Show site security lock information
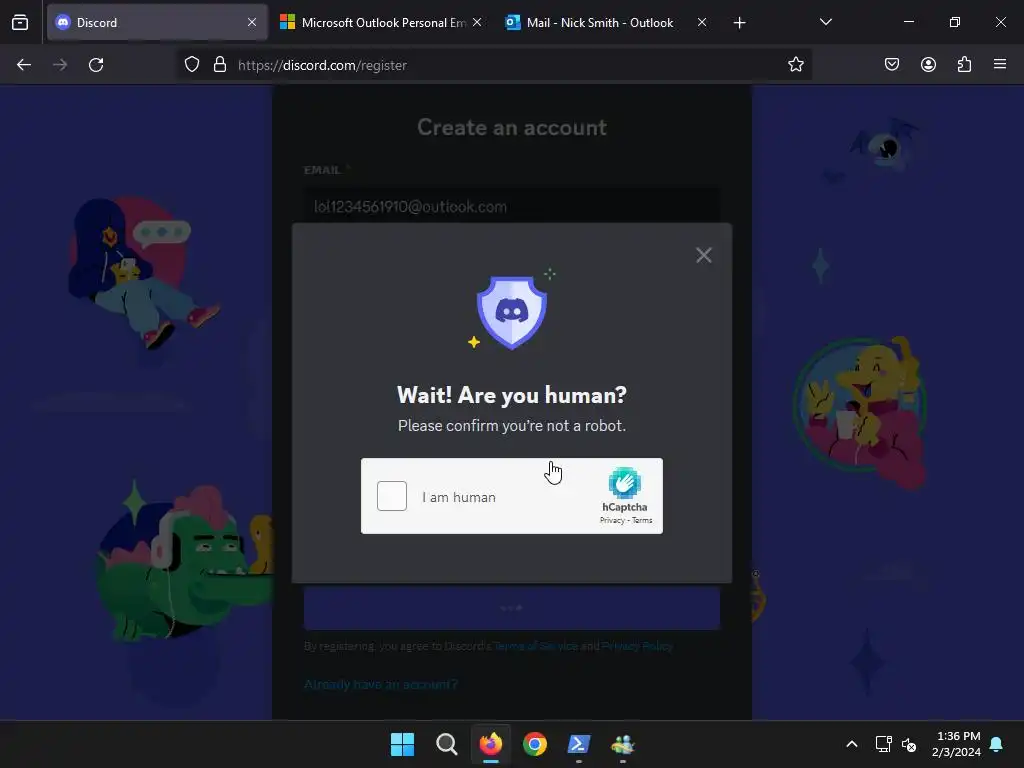Viewport: 1024px width, 768px height. click(220, 65)
